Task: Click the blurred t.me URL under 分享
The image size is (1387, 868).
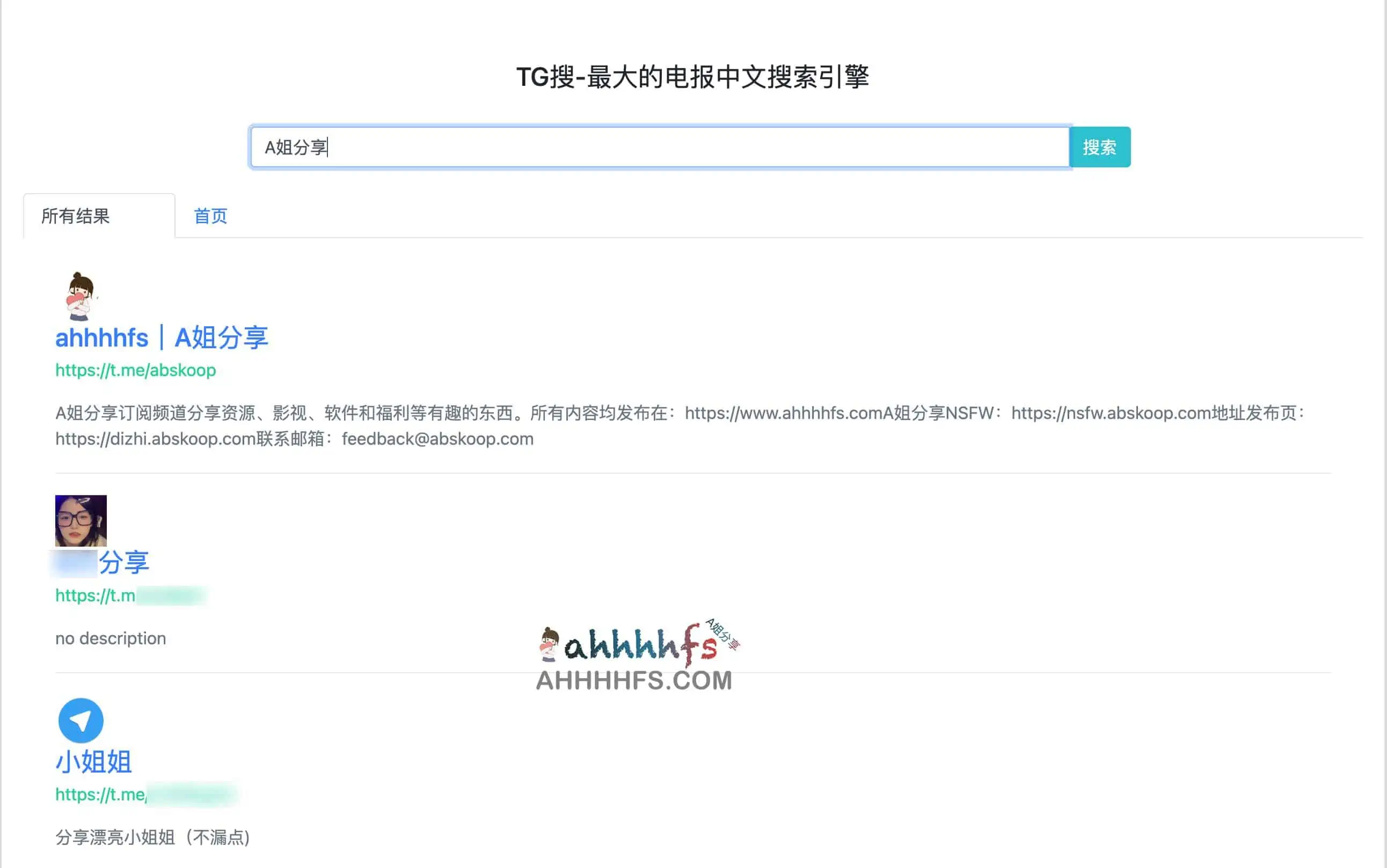Action: [x=132, y=595]
